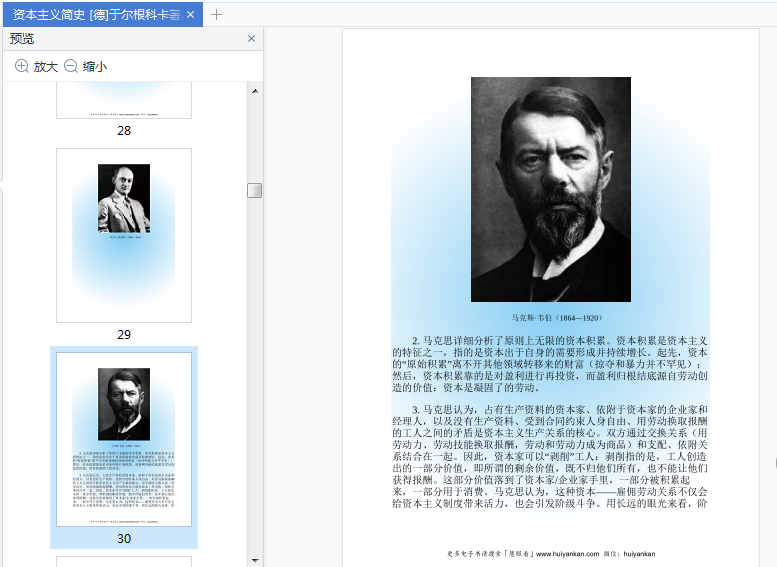Screen dimensions: 777x567
Task: Select the page 28 thumbnail
Action: 124,101
